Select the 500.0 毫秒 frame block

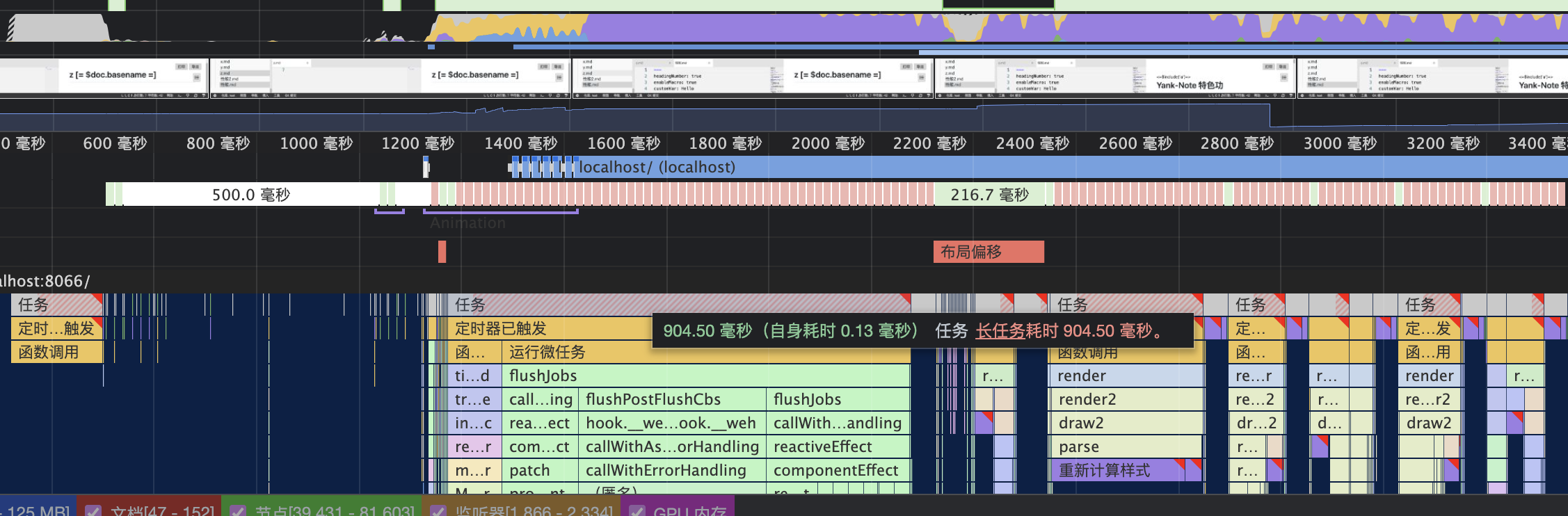pyautogui.click(x=251, y=195)
